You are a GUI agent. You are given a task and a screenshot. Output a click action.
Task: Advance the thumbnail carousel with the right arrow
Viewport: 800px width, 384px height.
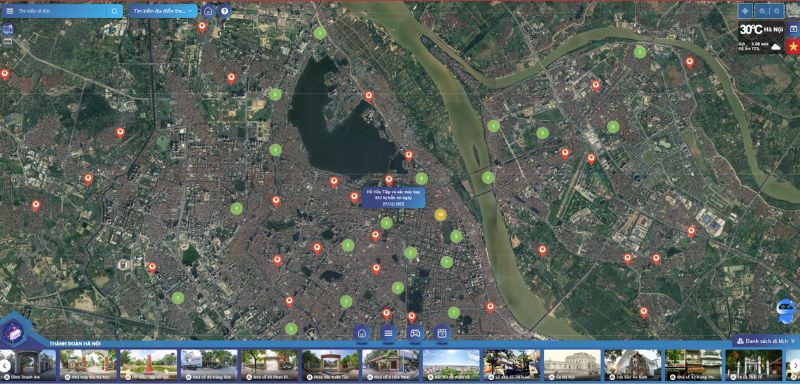click(794, 365)
